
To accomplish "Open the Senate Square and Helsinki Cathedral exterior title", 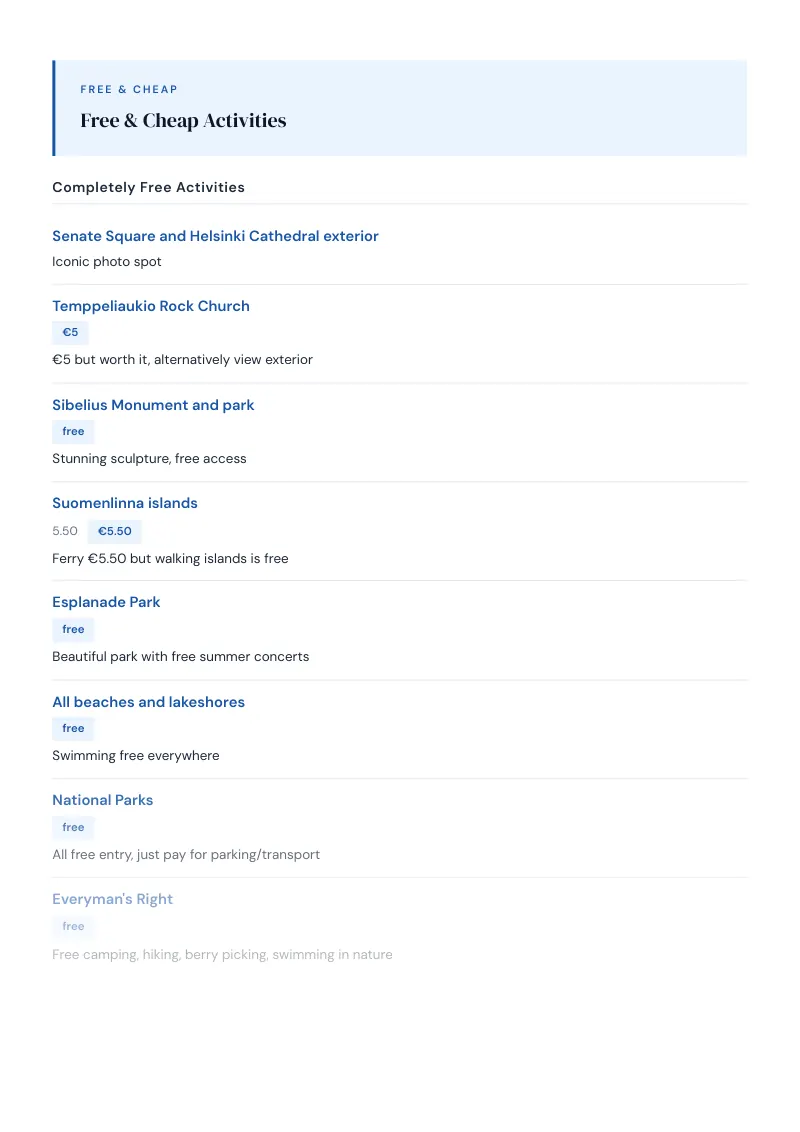I will coord(215,236).
